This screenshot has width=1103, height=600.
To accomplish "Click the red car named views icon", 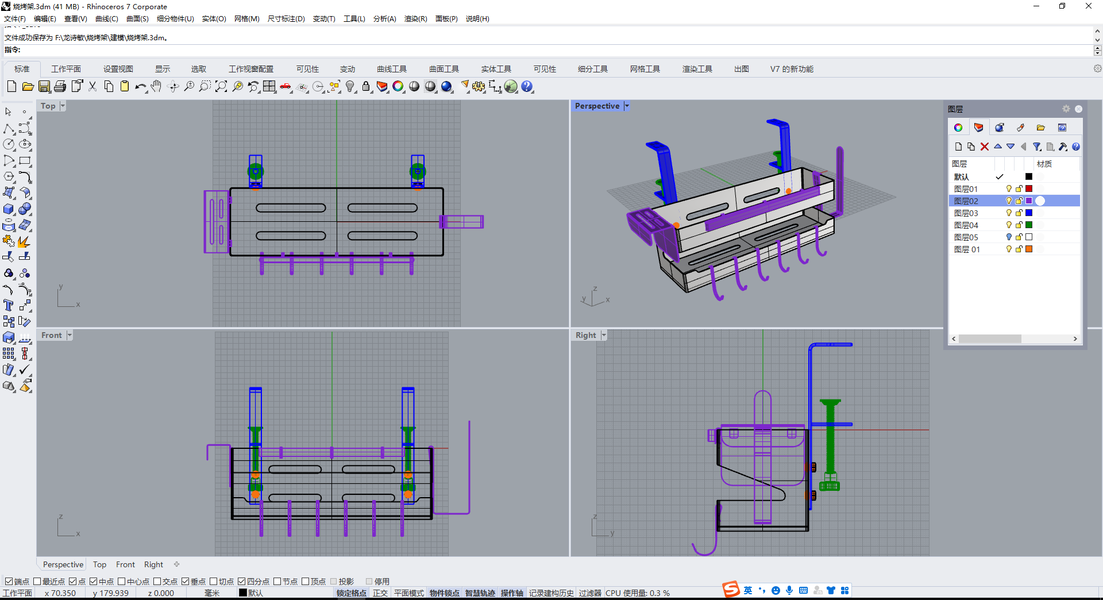I will (x=285, y=87).
